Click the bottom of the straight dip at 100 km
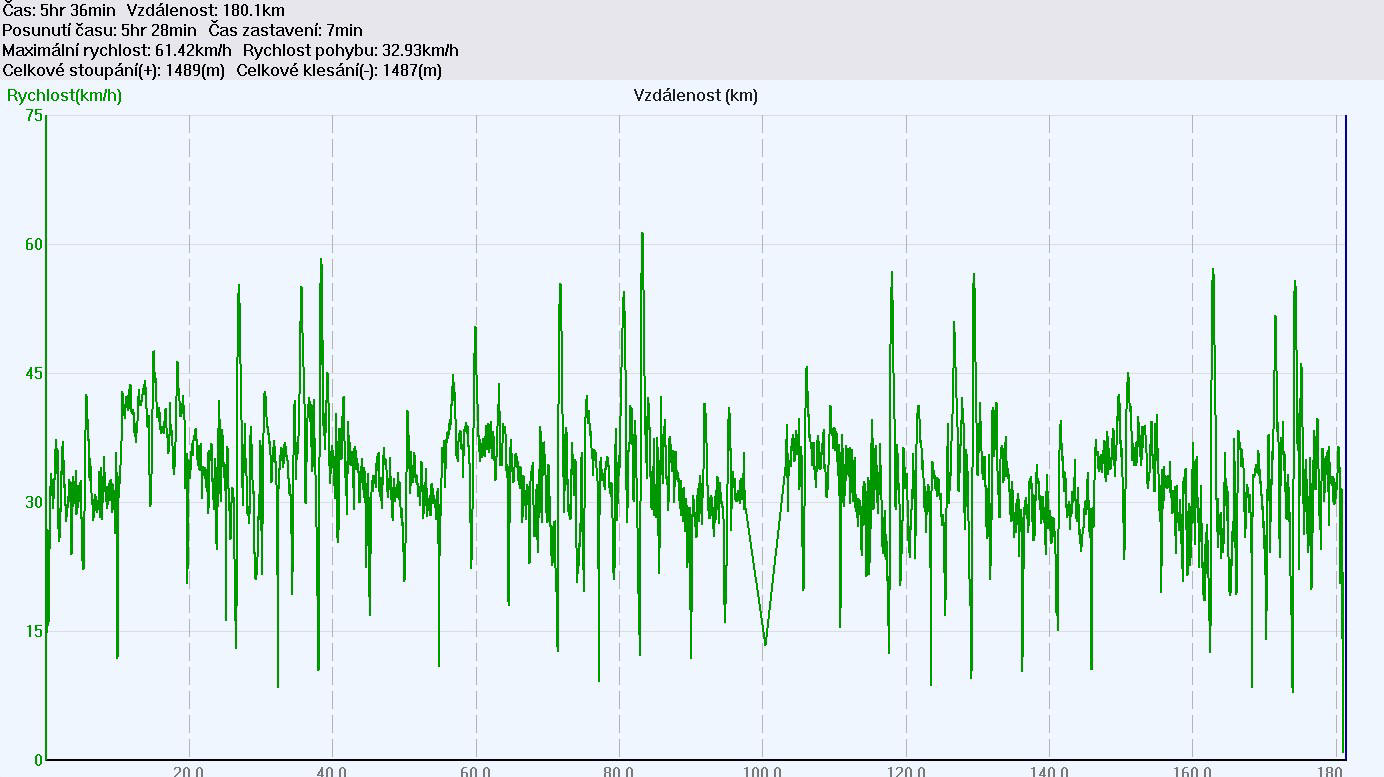Image resolution: width=1384 pixels, height=777 pixels. tap(765, 644)
